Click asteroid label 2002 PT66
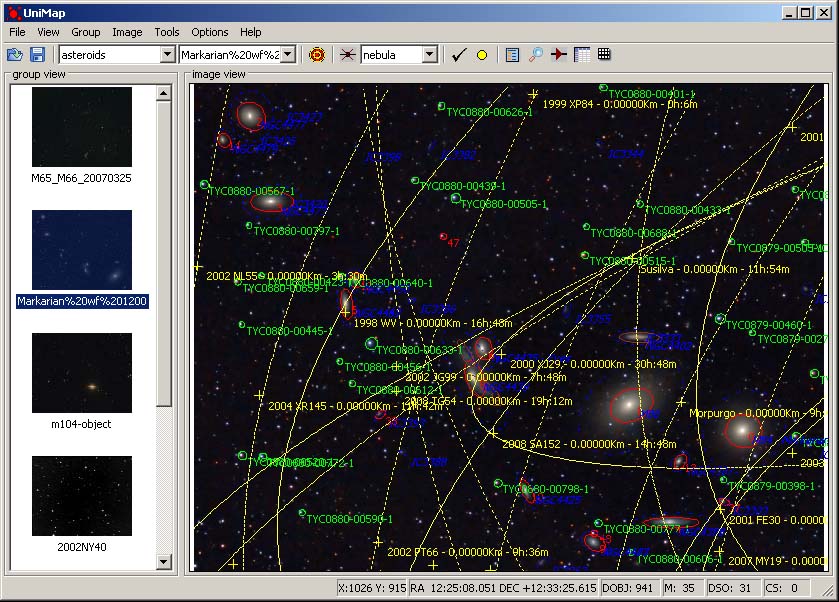Viewport: 839px width, 602px height. (468, 552)
